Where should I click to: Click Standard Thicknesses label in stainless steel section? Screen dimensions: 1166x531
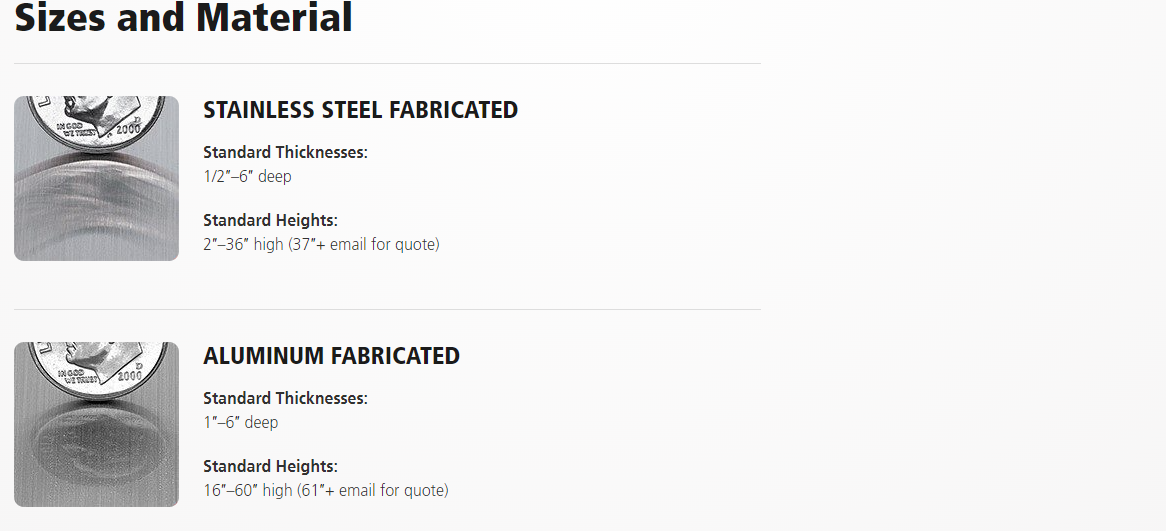coord(286,152)
